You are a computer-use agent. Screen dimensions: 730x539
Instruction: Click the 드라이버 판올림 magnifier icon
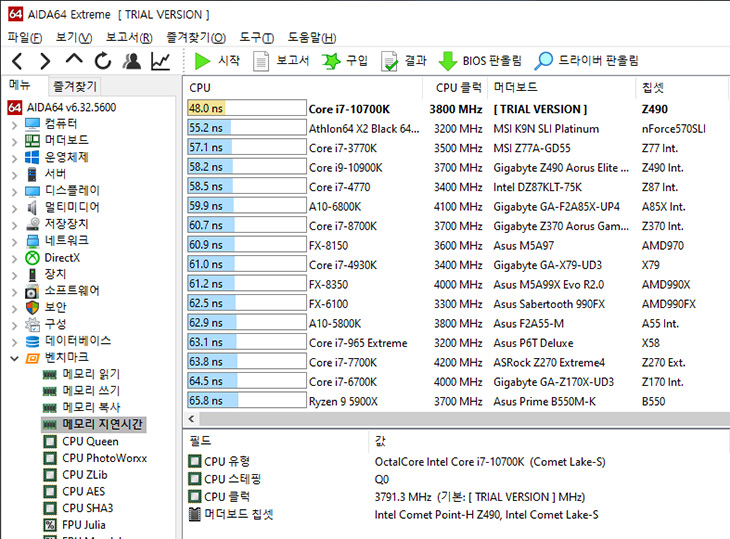pyautogui.click(x=543, y=61)
